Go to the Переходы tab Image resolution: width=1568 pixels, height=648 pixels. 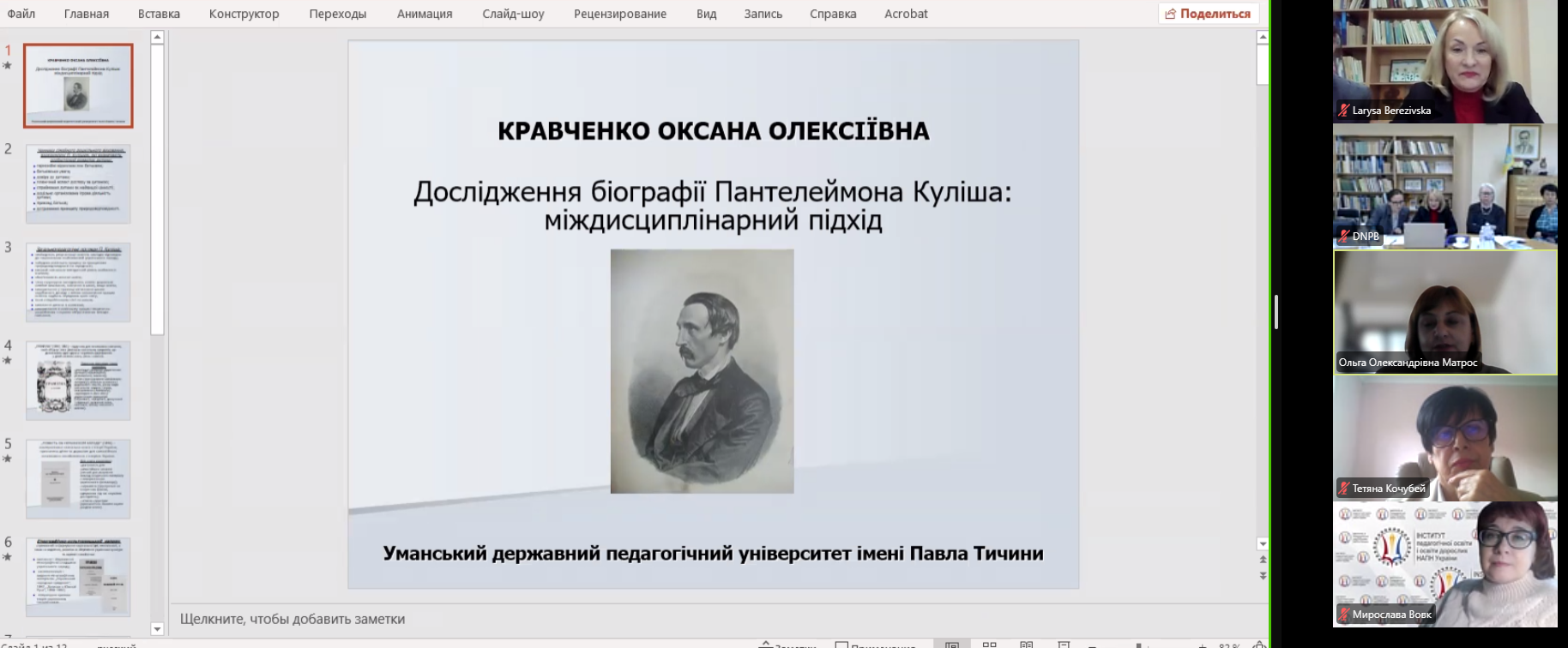tap(338, 14)
